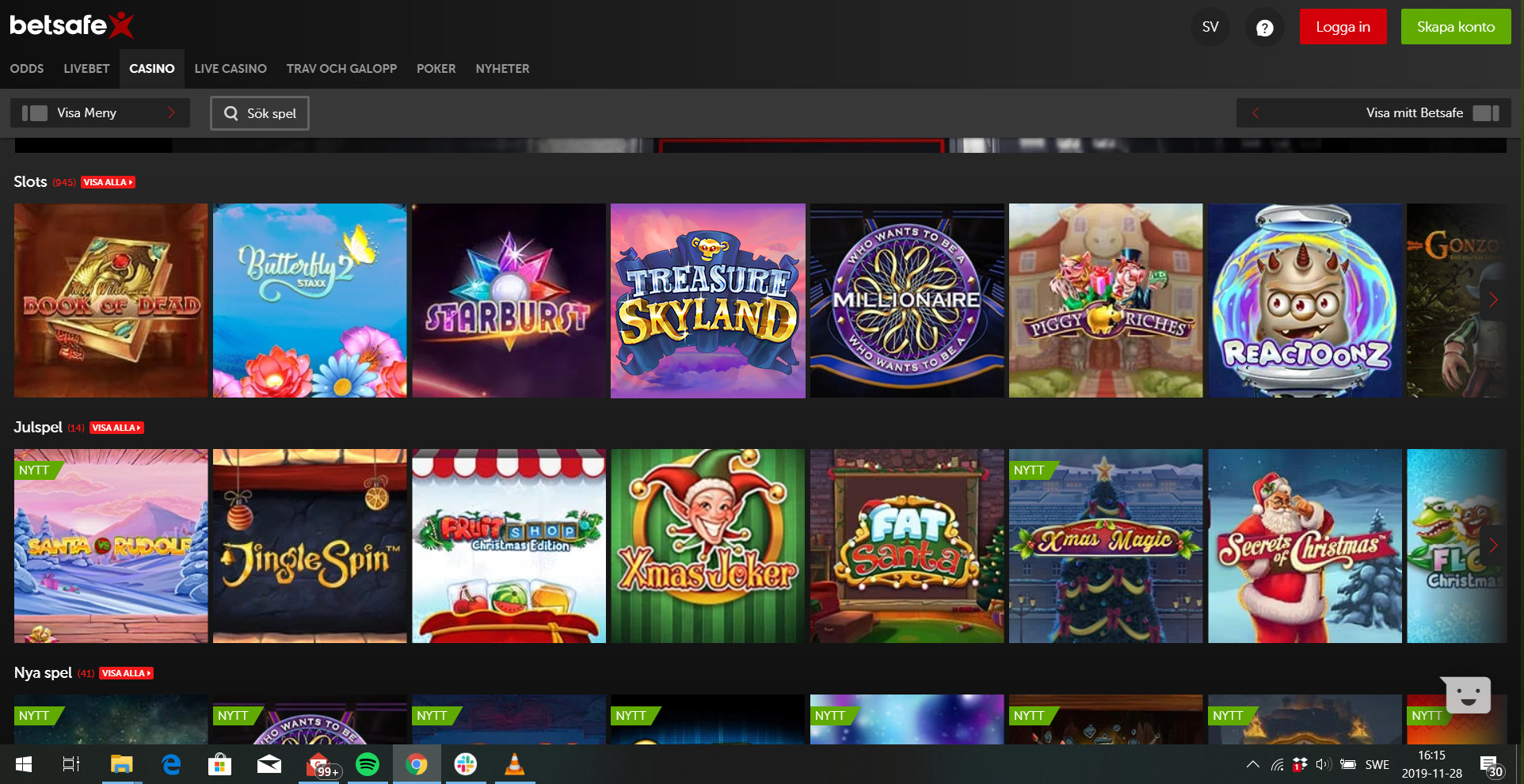Image resolution: width=1524 pixels, height=784 pixels.
Task: Click the Logga in button
Action: (x=1343, y=27)
